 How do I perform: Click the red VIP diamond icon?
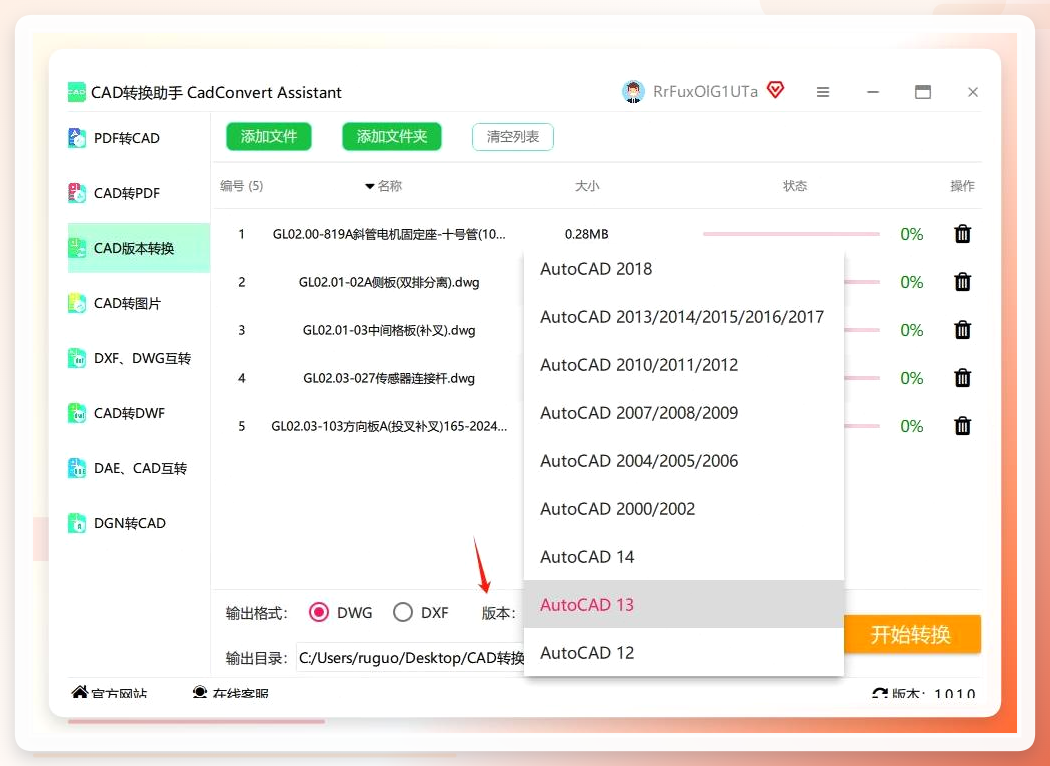tap(775, 90)
